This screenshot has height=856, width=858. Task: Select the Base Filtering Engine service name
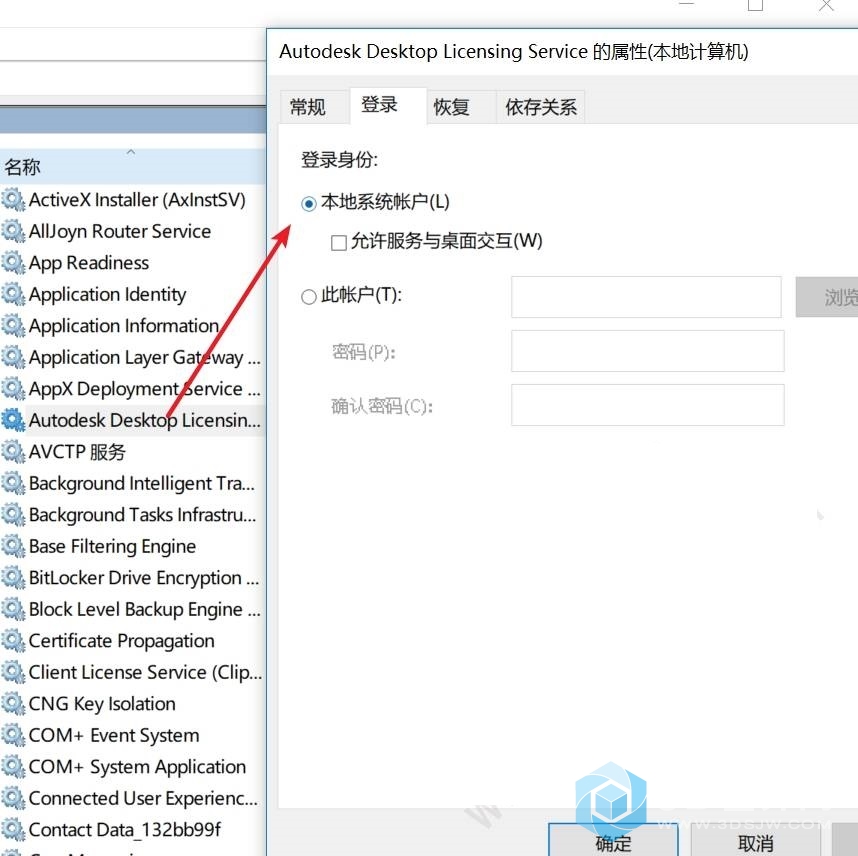pyautogui.click(x=113, y=547)
